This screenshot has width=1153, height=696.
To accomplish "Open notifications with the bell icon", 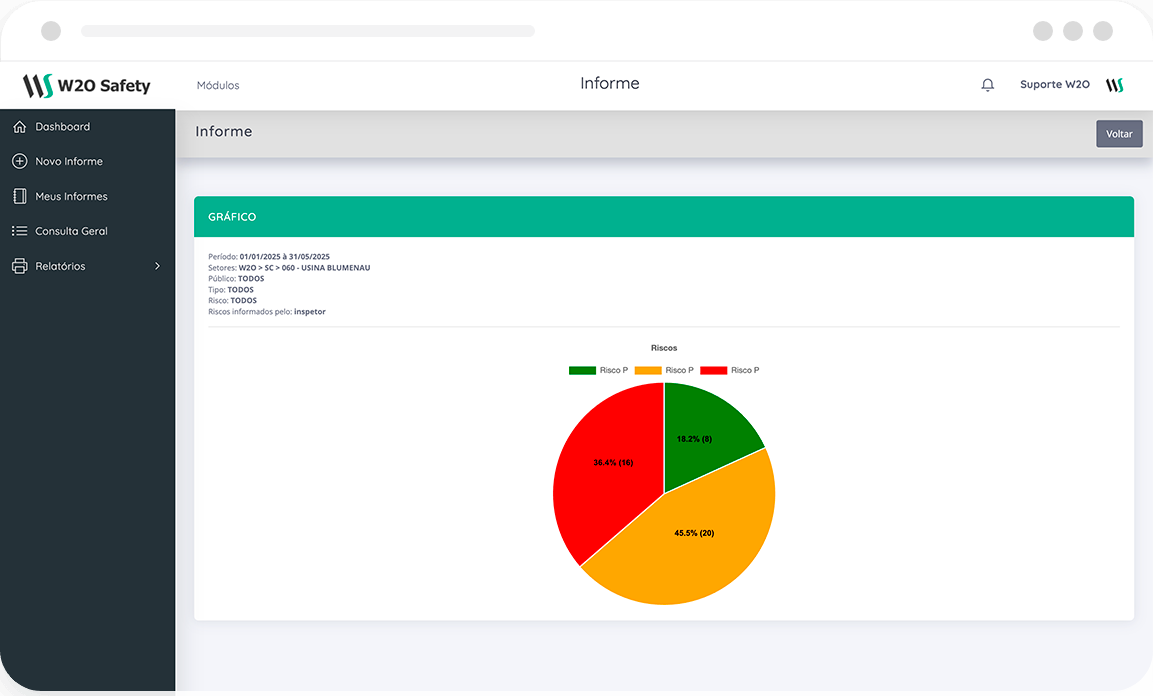I will coord(988,85).
